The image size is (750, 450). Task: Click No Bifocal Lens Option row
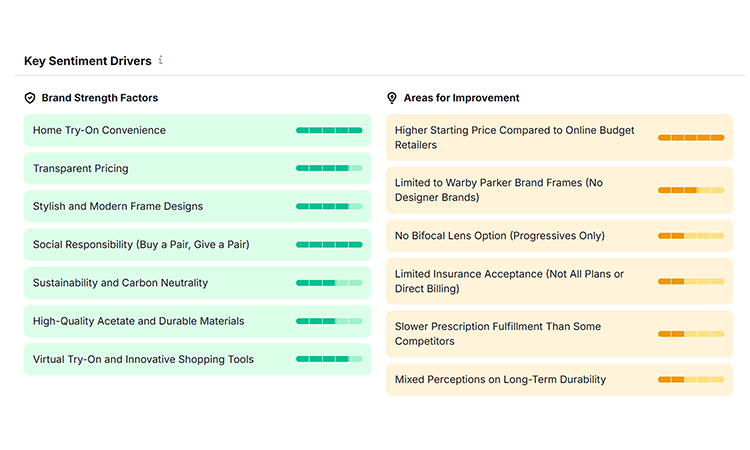(560, 236)
